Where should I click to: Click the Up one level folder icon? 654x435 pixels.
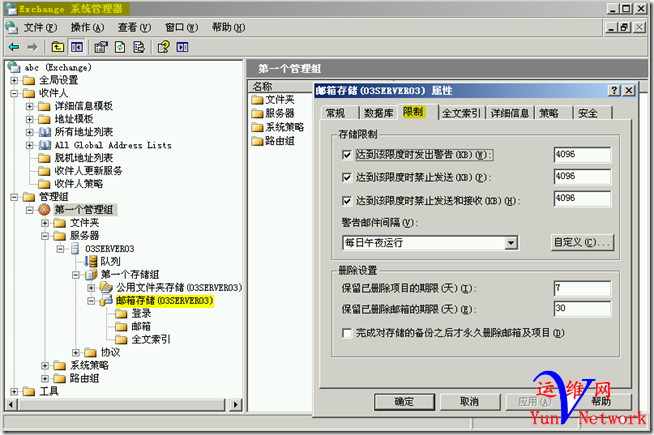(x=58, y=47)
